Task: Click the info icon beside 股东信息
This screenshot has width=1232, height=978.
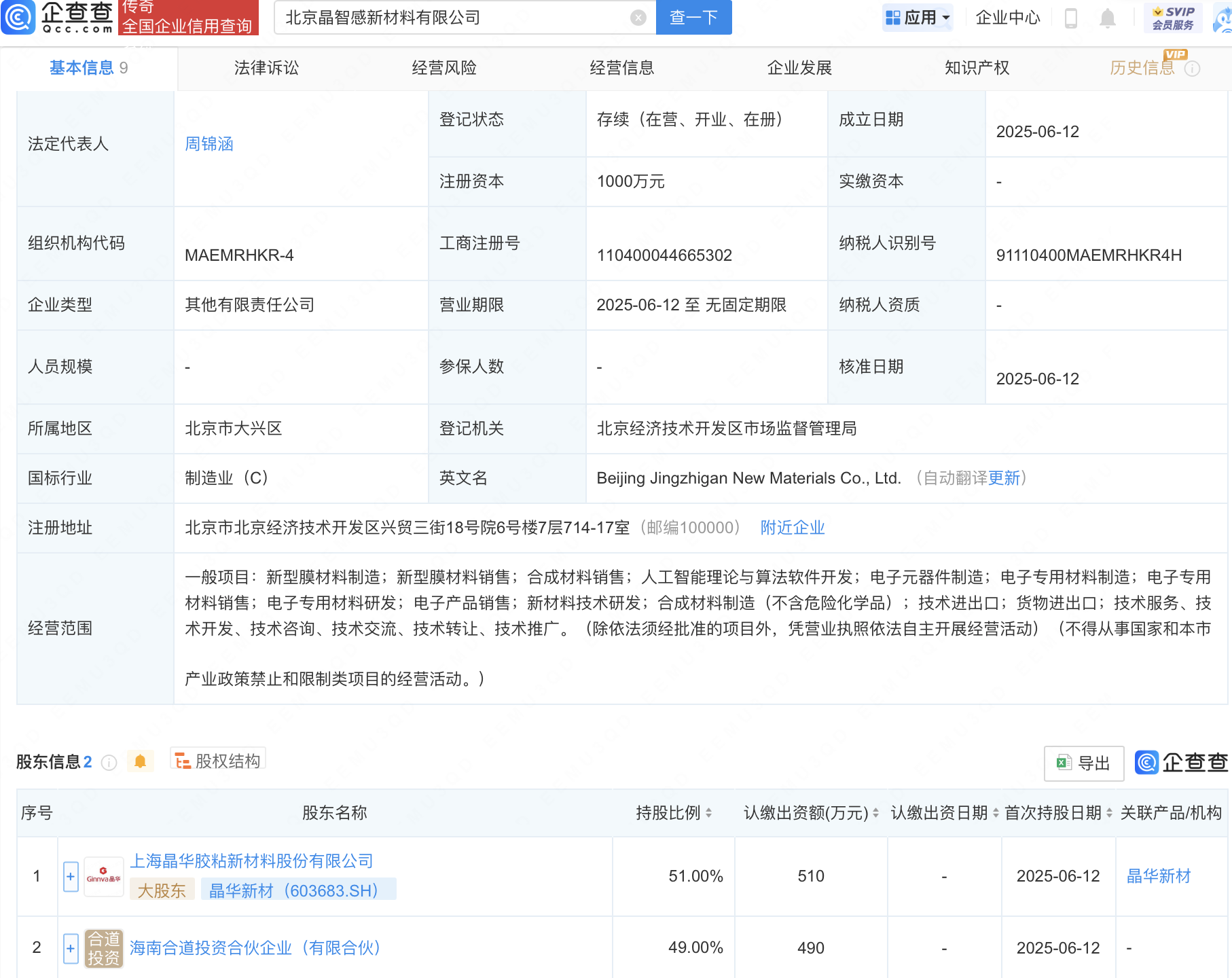Action: (x=109, y=762)
